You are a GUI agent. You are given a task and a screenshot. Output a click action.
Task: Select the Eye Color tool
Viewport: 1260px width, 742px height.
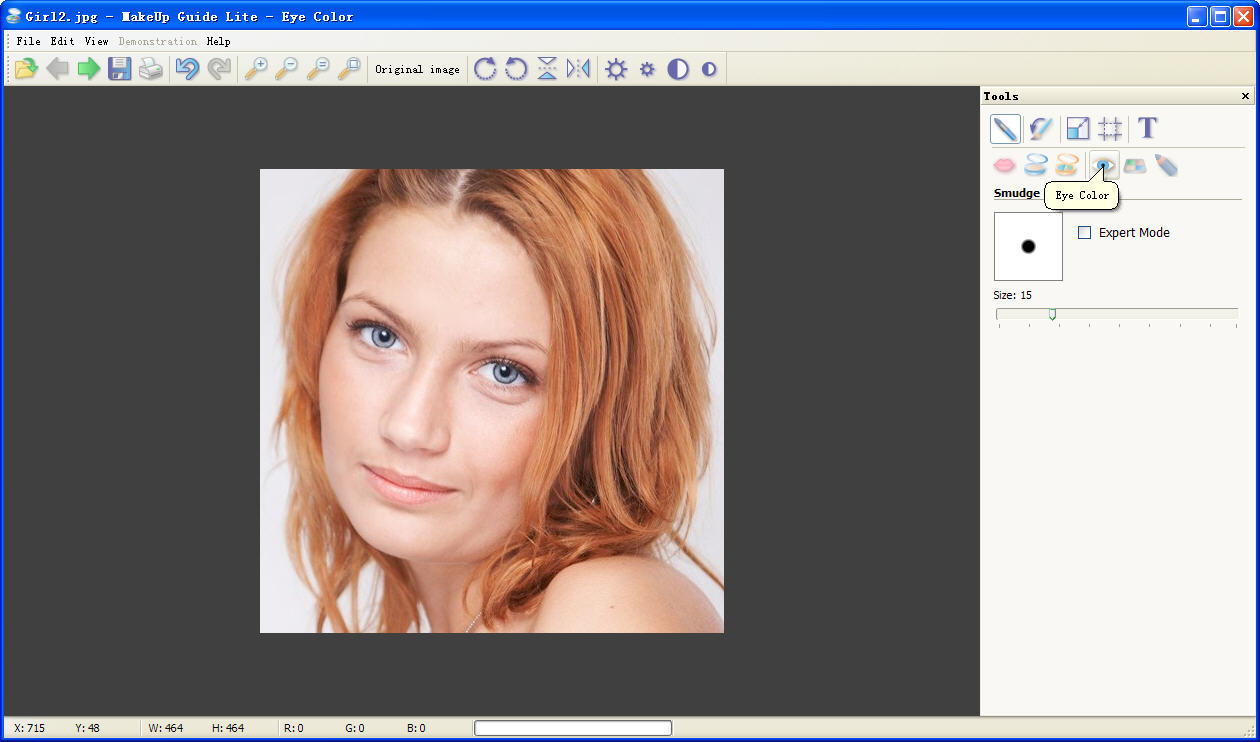click(x=1102, y=165)
